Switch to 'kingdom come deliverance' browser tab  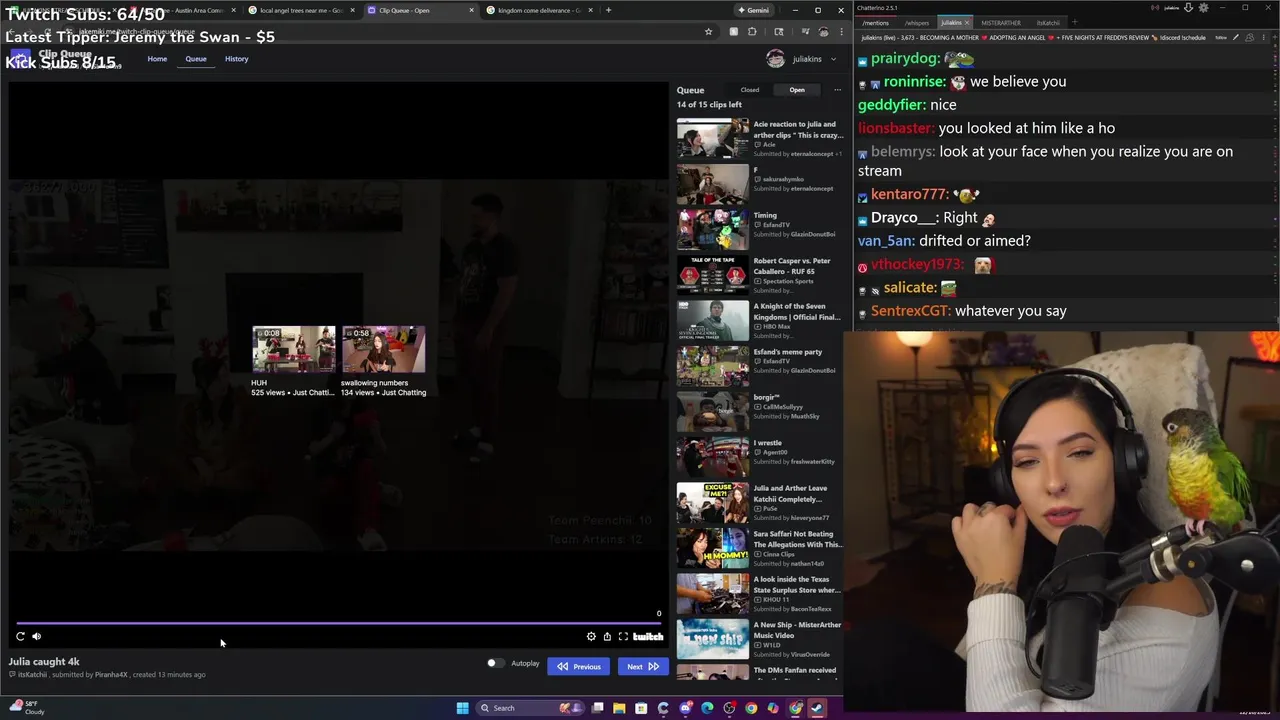(x=540, y=10)
